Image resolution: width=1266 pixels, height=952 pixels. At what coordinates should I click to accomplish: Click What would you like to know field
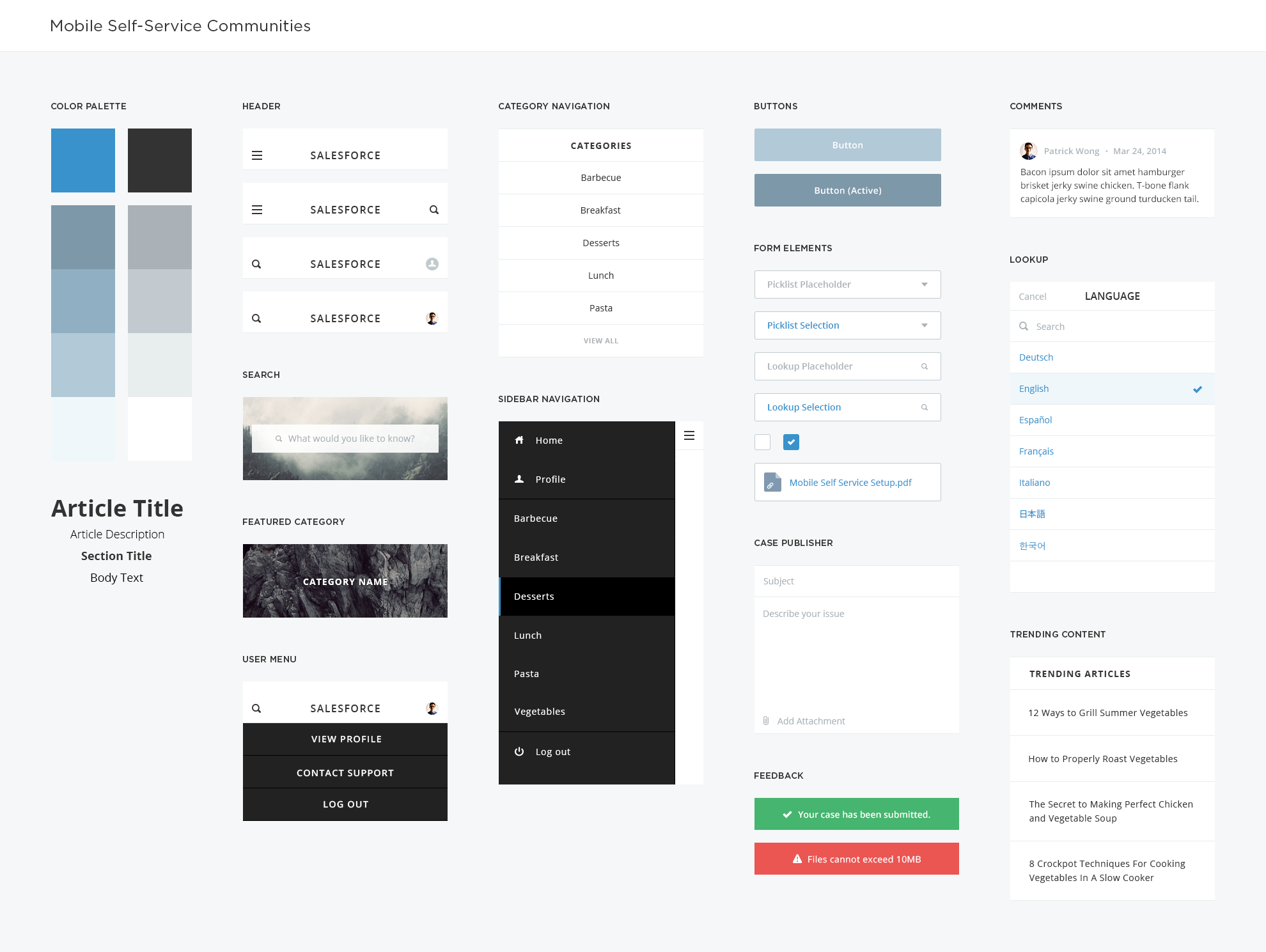(x=345, y=439)
